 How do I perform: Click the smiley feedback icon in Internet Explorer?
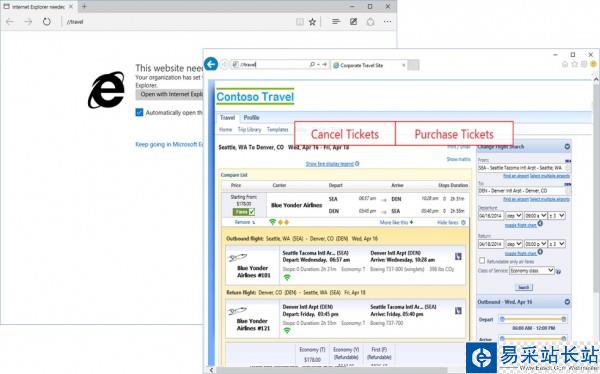point(593,65)
